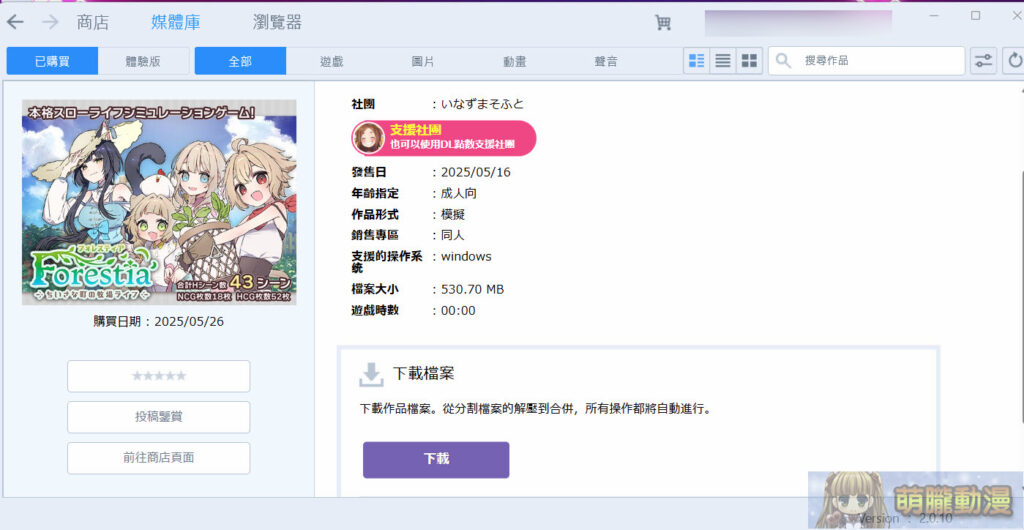This screenshot has width=1024, height=530.
Task: Open the 瀏覽器 tab
Action: 277,23
